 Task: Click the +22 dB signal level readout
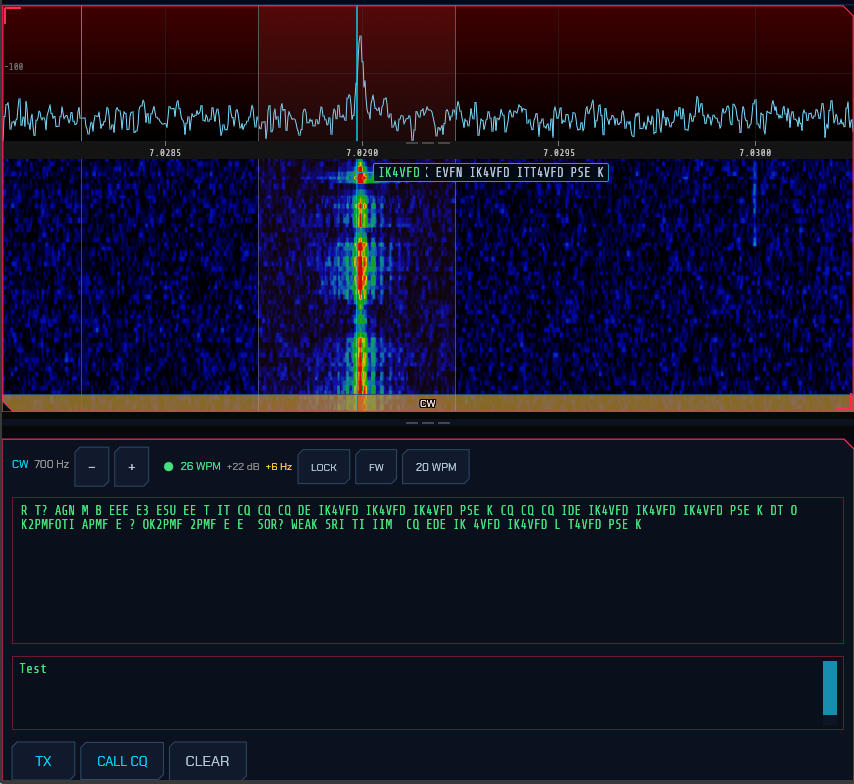click(x=243, y=466)
